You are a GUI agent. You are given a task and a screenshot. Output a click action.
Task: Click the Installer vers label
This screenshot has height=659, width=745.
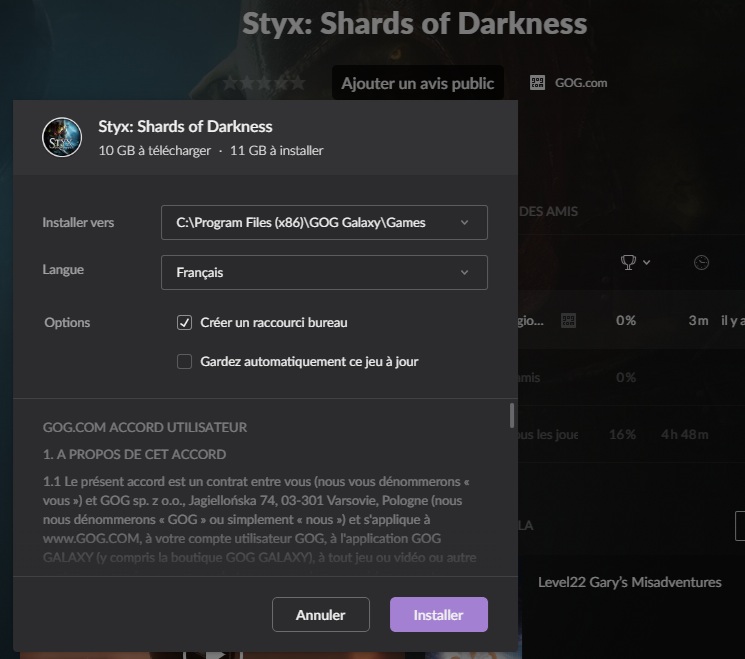click(x=78, y=222)
